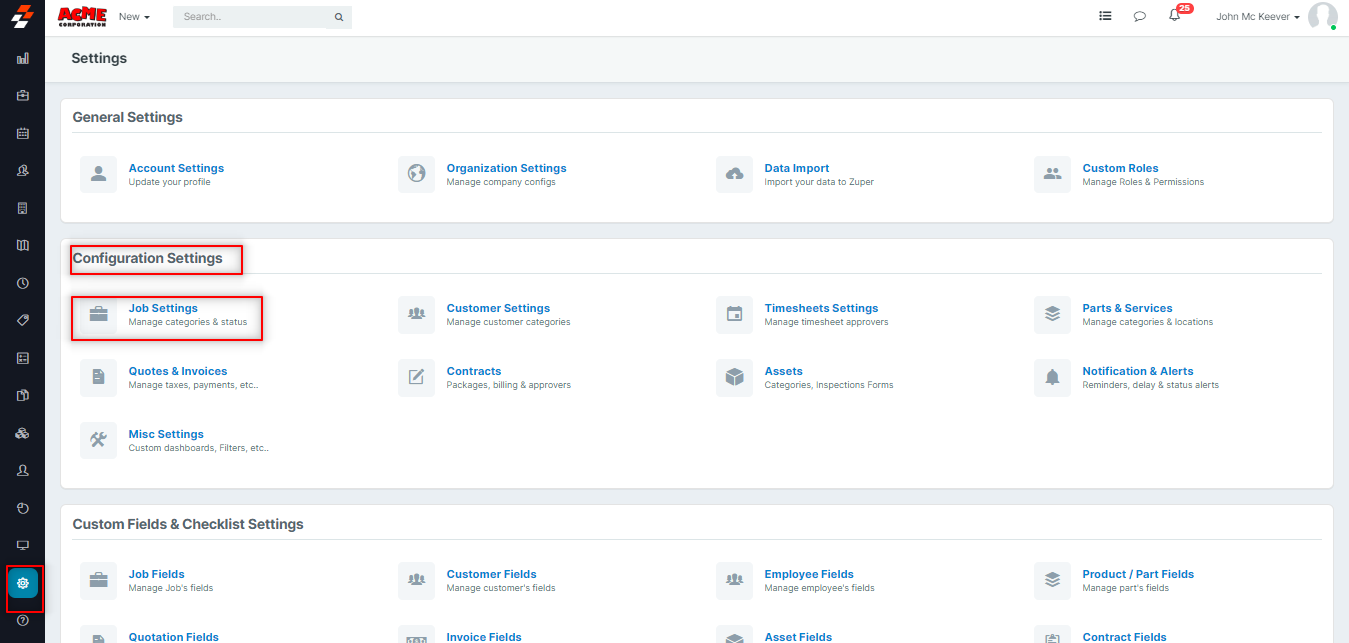Open the John Mc Keever user dropdown
1349x643 pixels.
[x=1257, y=17]
